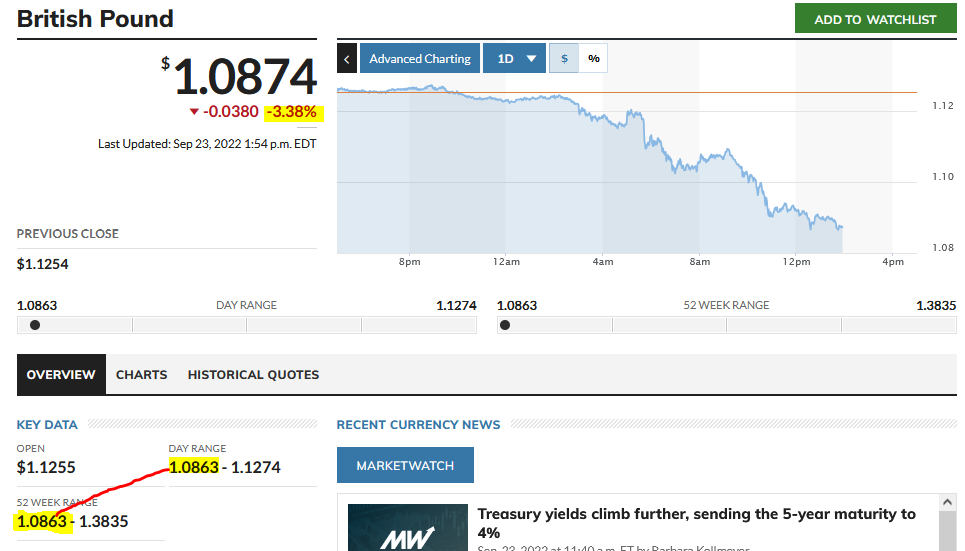Click the highlighted -3.38% change
The height and width of the screenshot is (551, 965).
(x=291, y=112)
